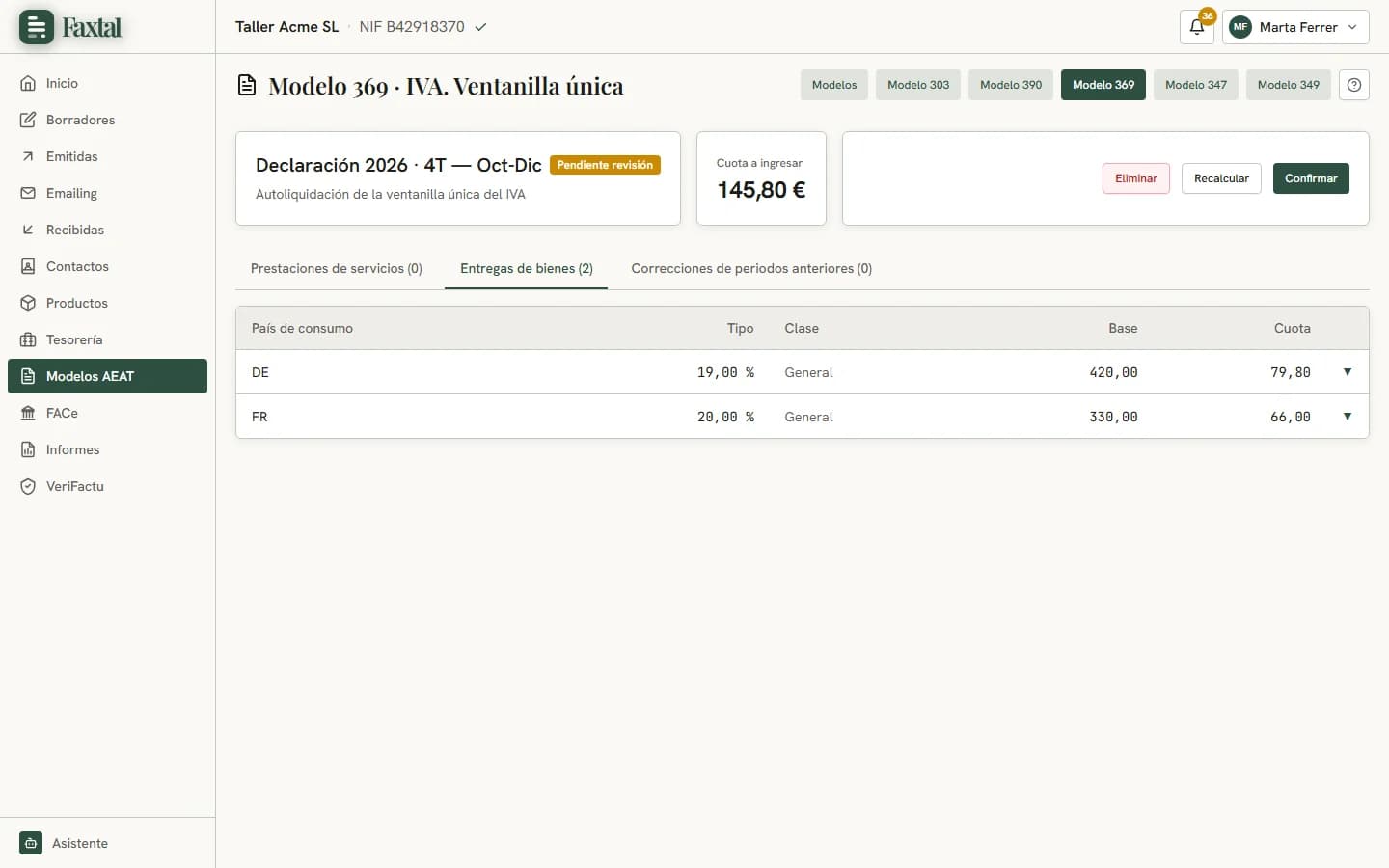Open Correcciones de periodos anteriores (0) tab
The height and width of the screenshot is (868, 1389).
click(751, 269)
